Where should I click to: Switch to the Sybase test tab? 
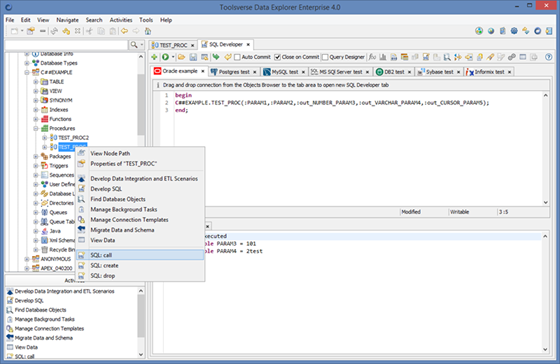(x=439, y=72)
